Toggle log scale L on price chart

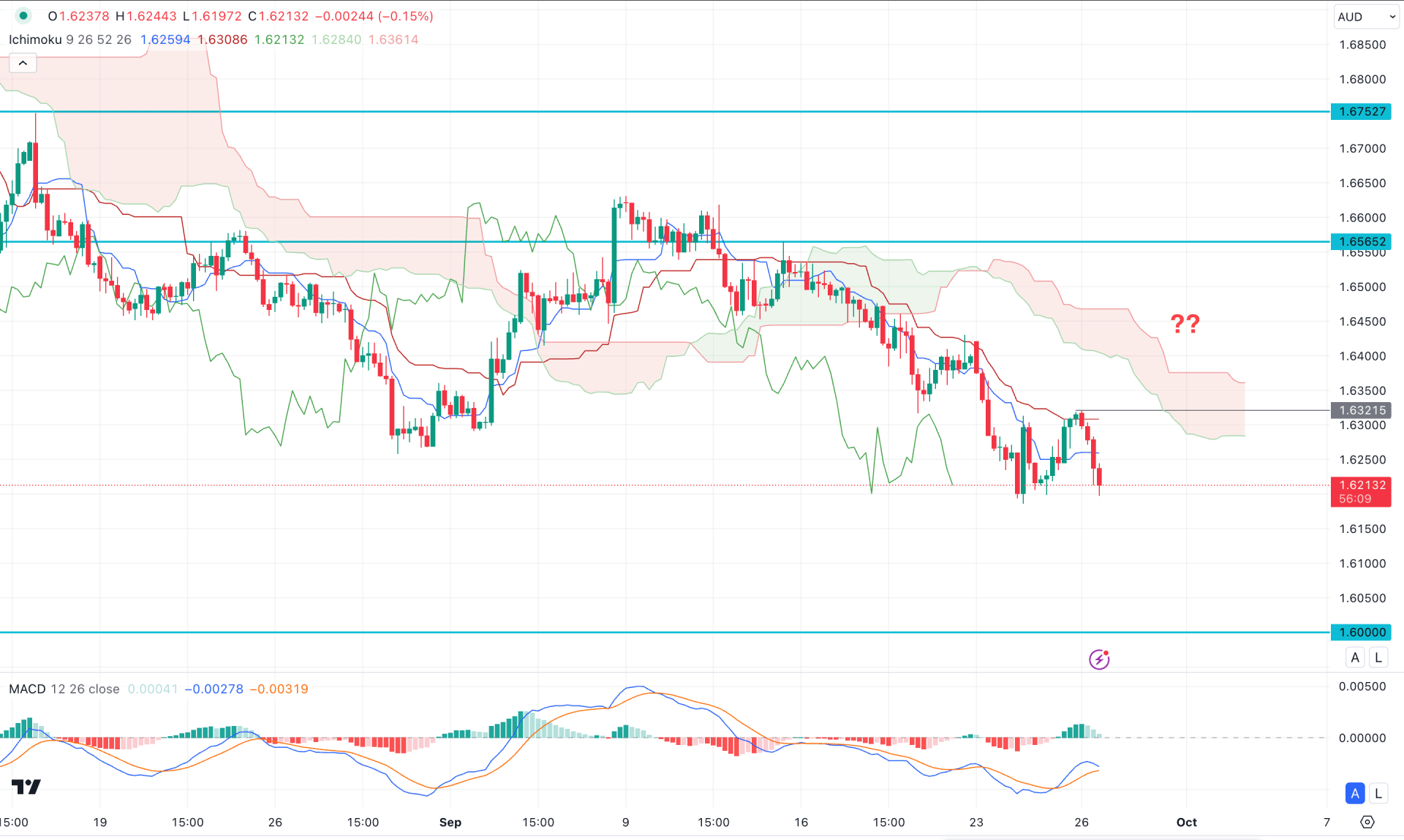pos(1378,657)
